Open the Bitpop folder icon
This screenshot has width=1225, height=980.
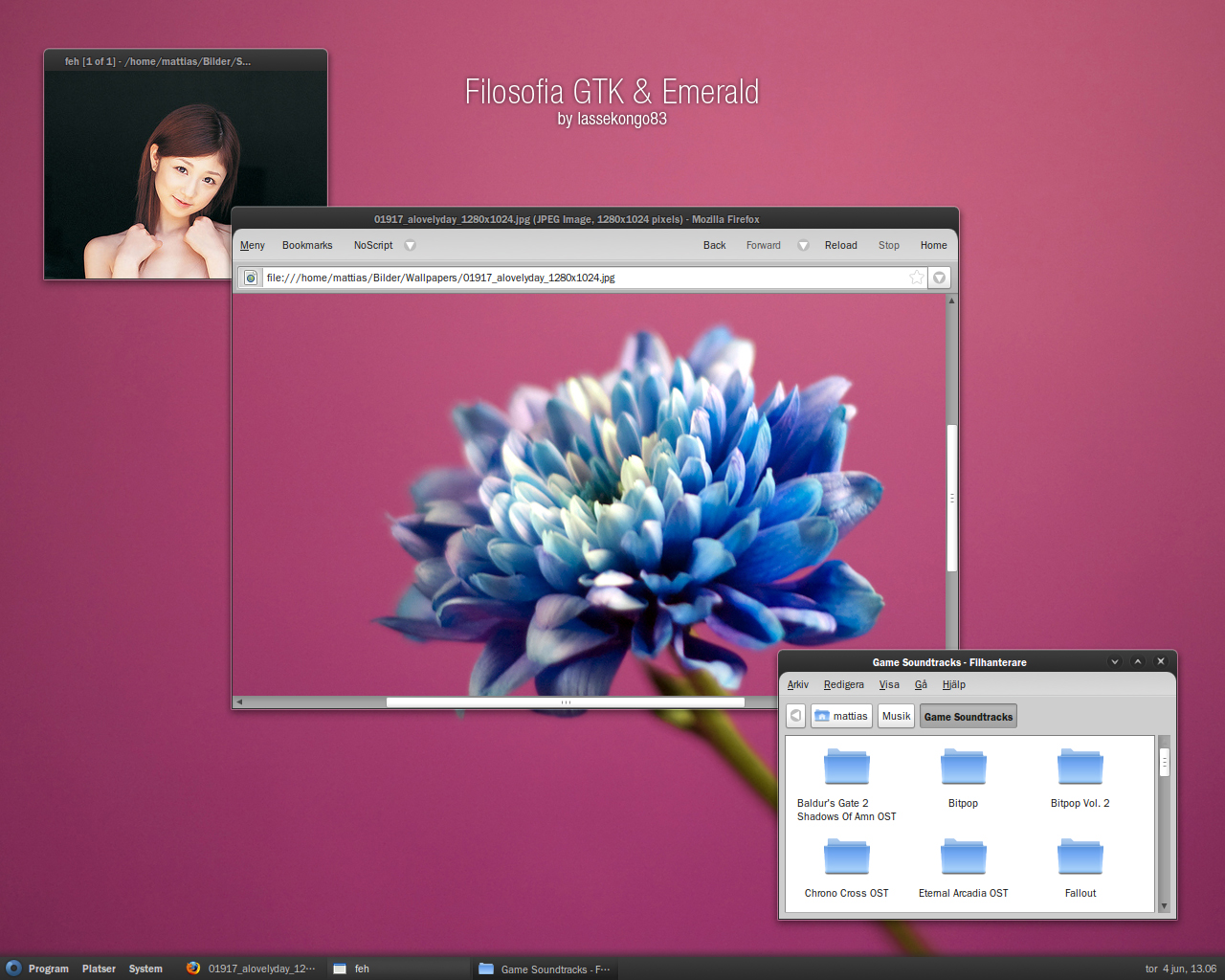pos(963,767)
